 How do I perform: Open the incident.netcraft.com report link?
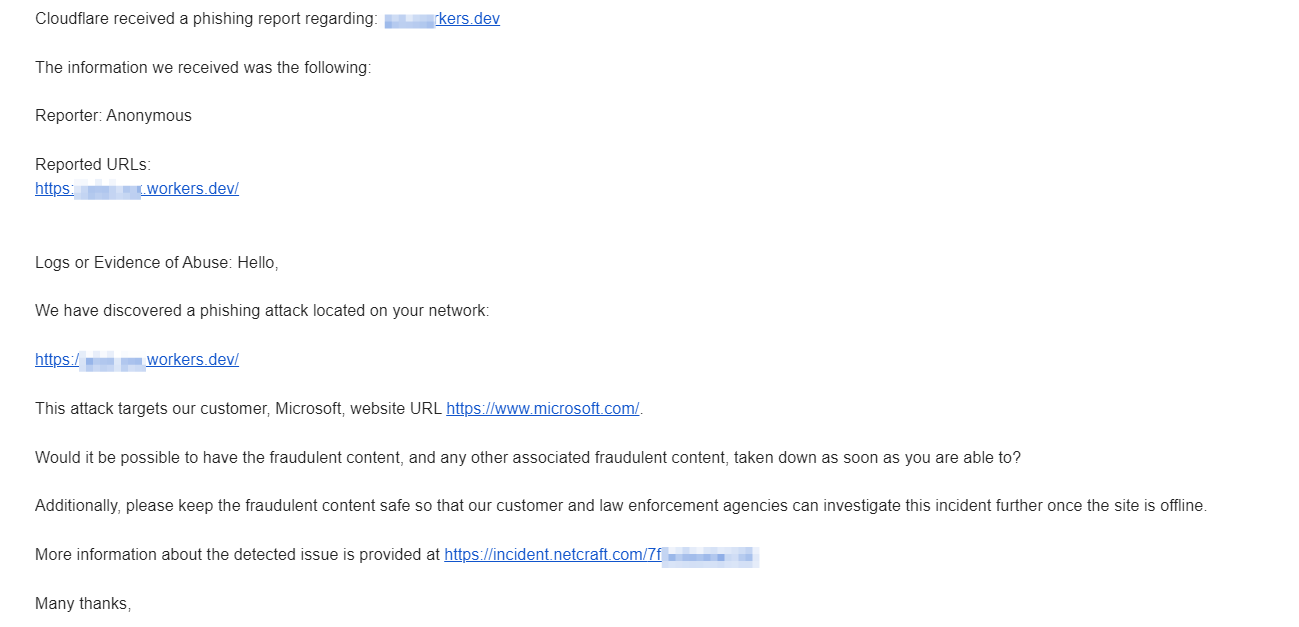(x=601, y=555)
